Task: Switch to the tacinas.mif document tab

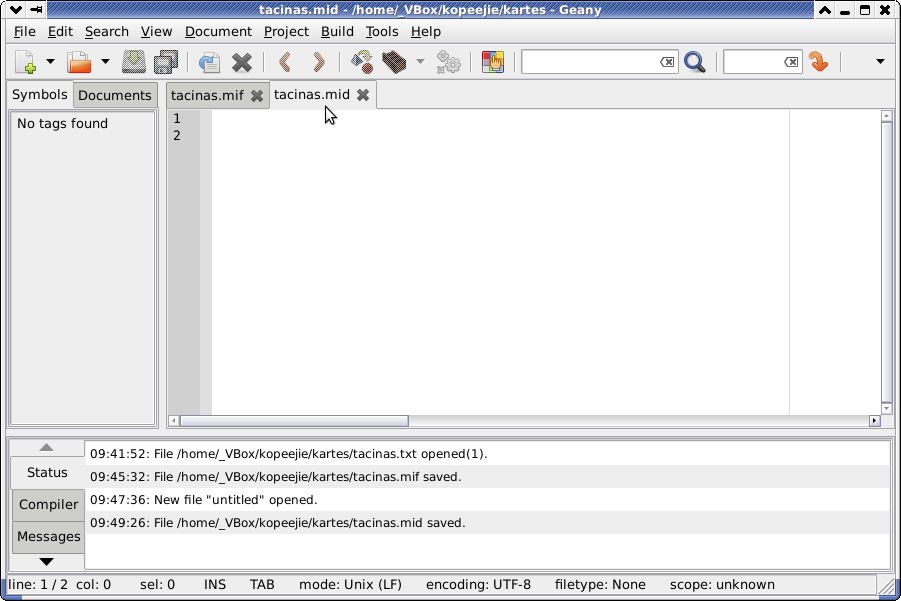Action: (207, 95)
